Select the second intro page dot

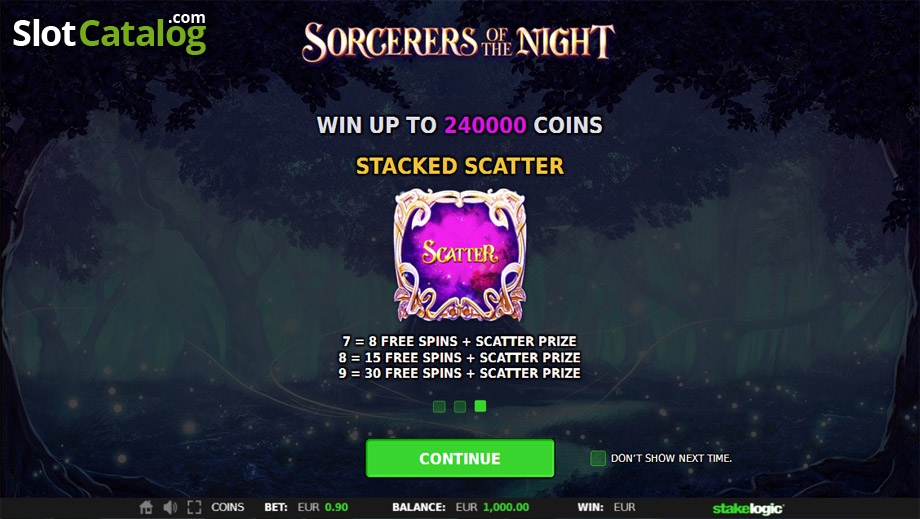coord(460,406)
